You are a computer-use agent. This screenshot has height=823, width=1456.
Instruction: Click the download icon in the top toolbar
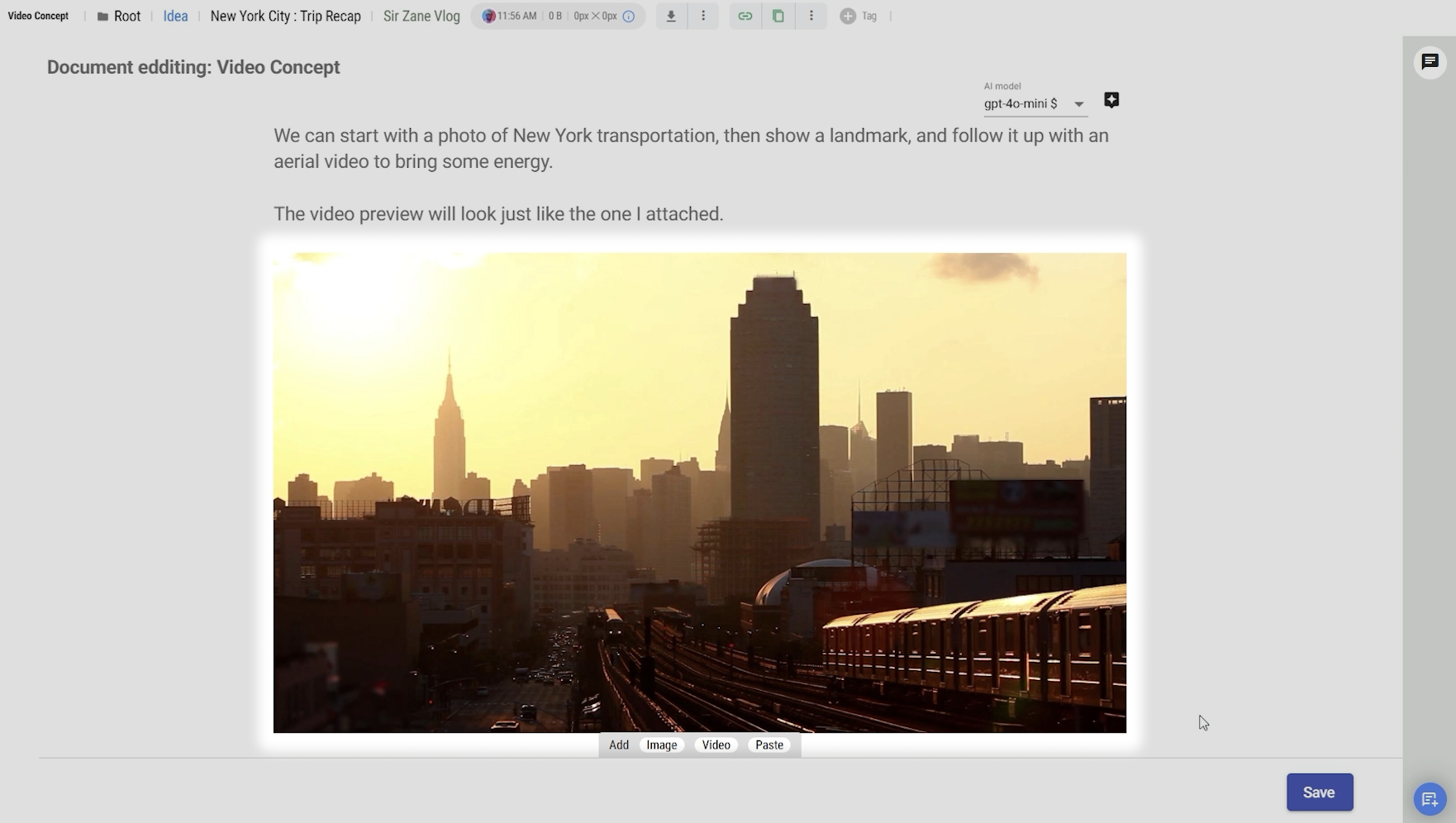671,17
